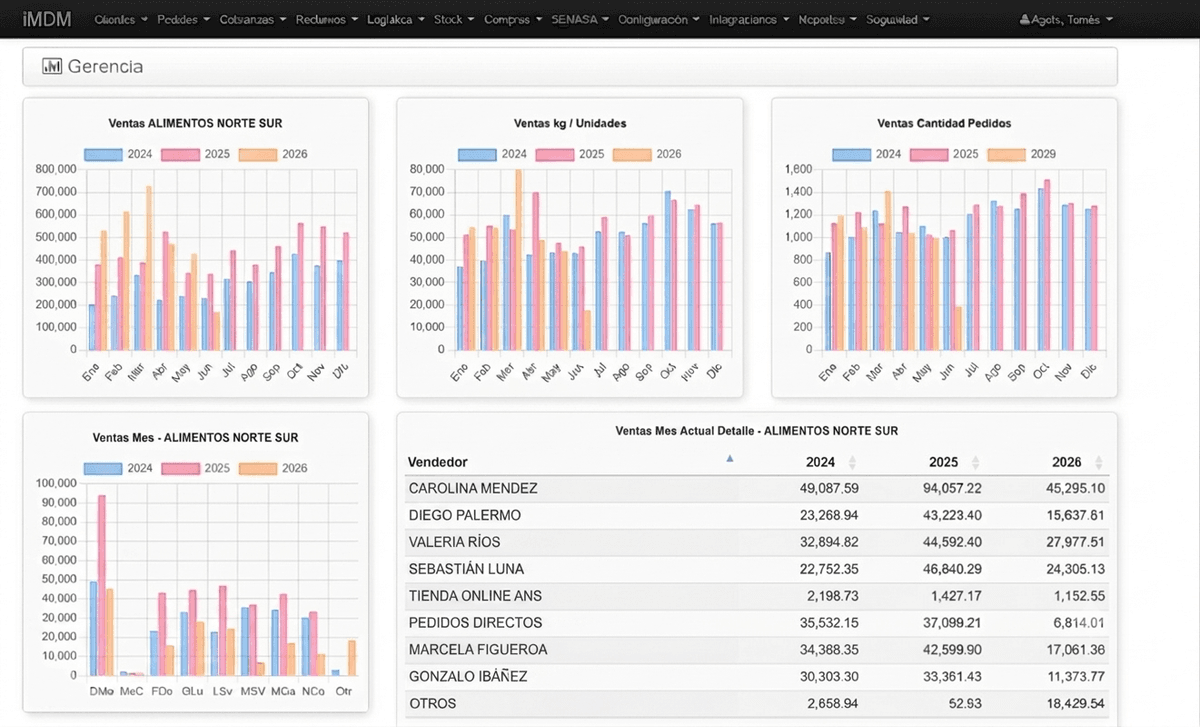Click blue 2024 legend swatch in Ventas Mes chart

(x=103, y=468)
